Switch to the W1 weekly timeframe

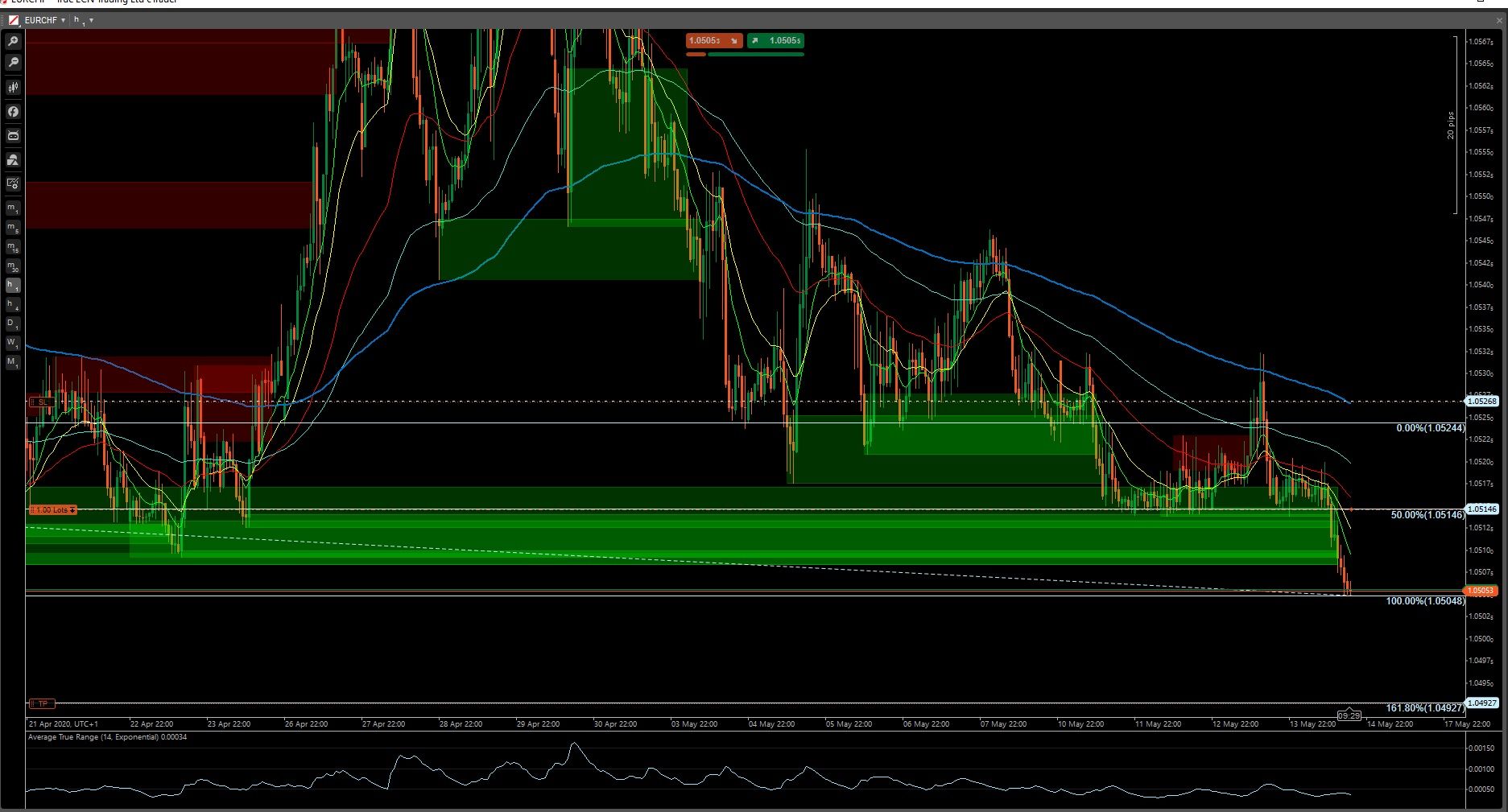13,343
